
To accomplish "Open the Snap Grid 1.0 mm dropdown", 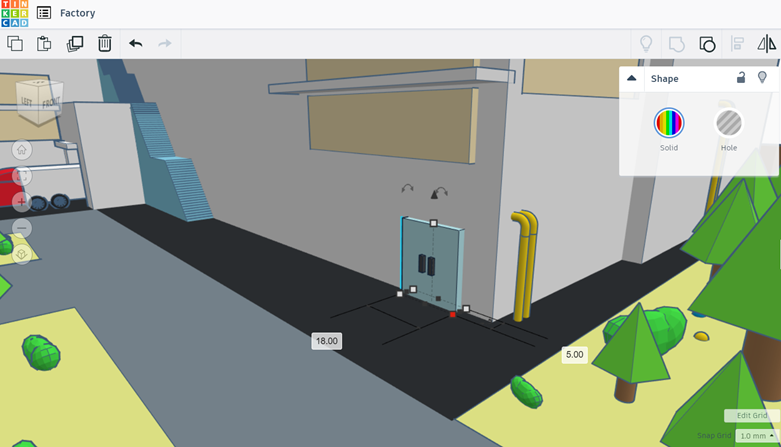I will coord(757,436).
